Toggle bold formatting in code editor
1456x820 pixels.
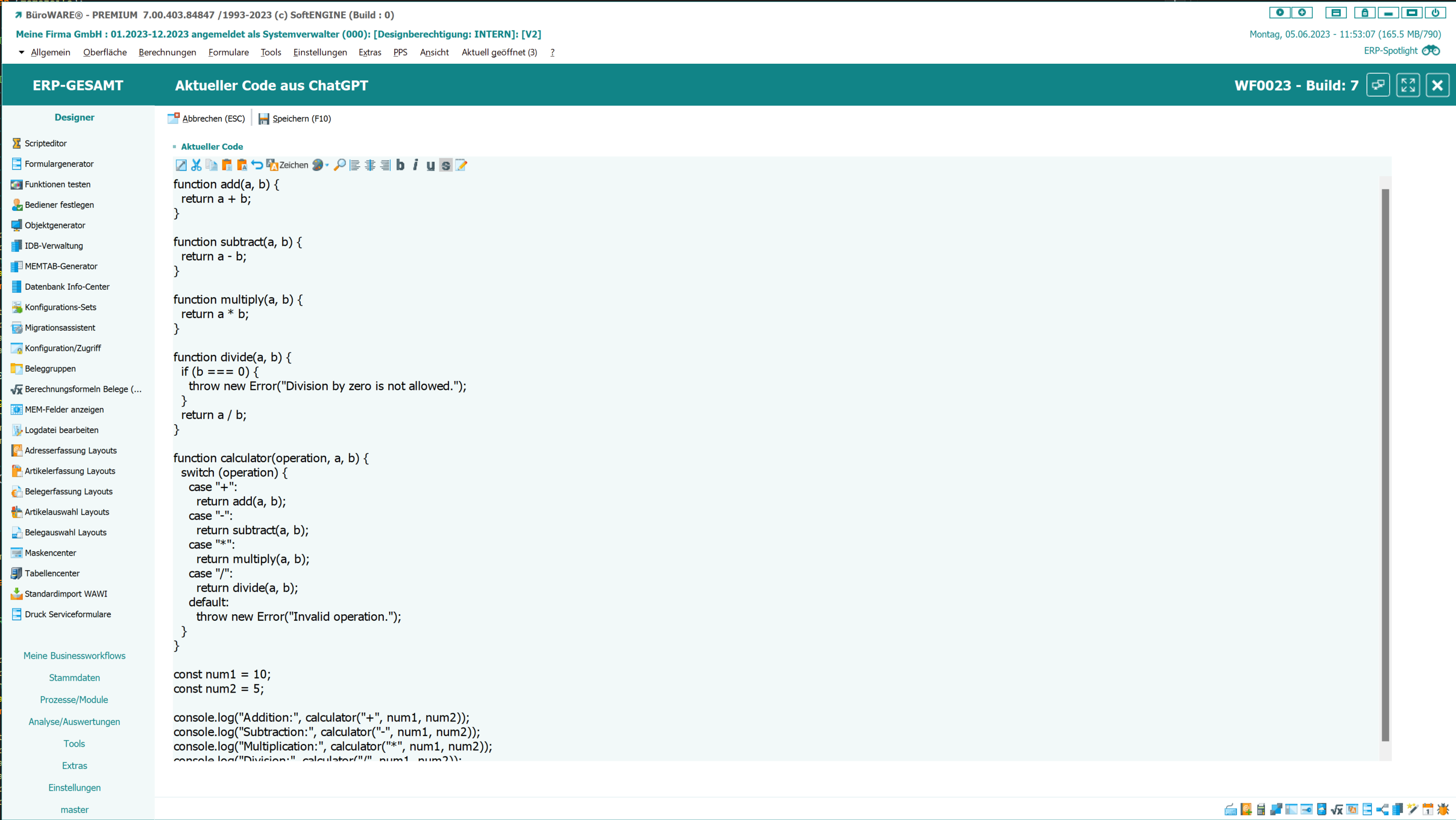pos(400,165)
